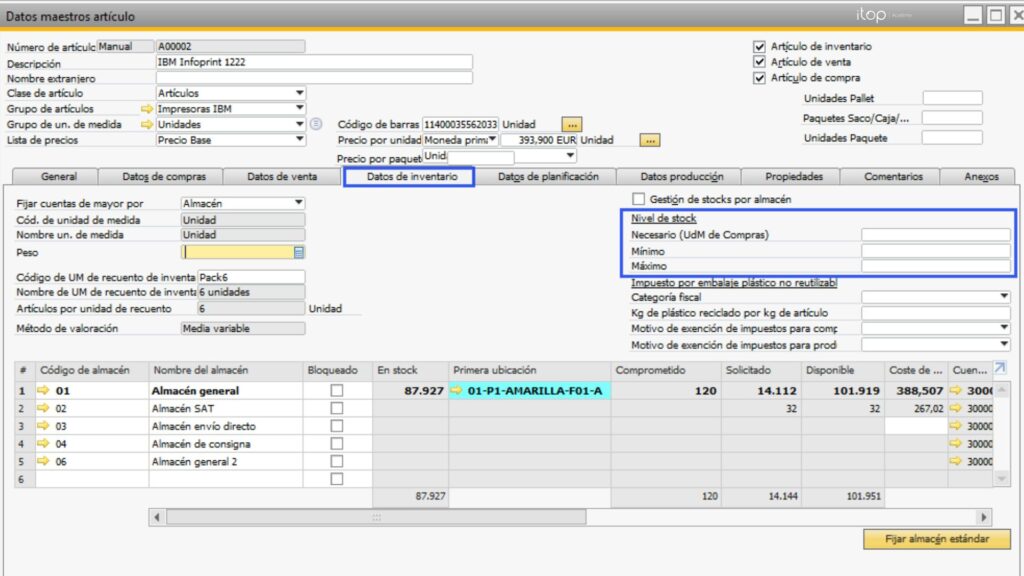
Task: Switch to the Datos de compras tab
Action: [164, 176]
